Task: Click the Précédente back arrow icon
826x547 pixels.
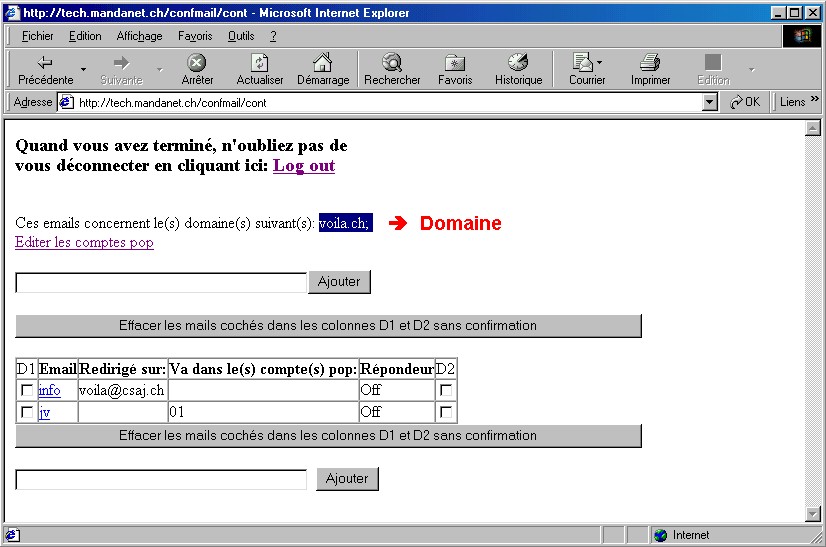Action: (x=45, y=63)
